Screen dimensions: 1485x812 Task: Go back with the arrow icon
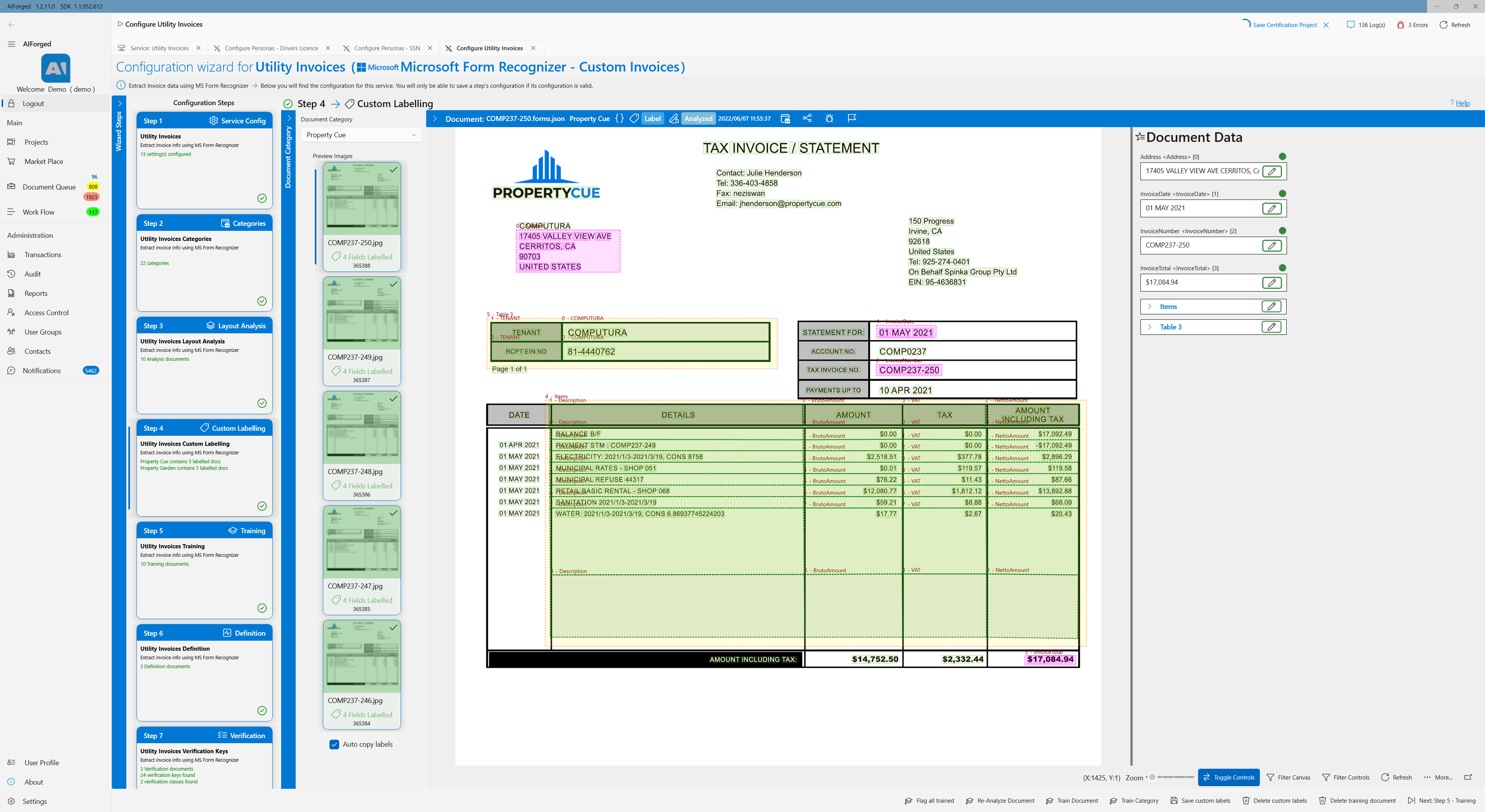(12, 25)
